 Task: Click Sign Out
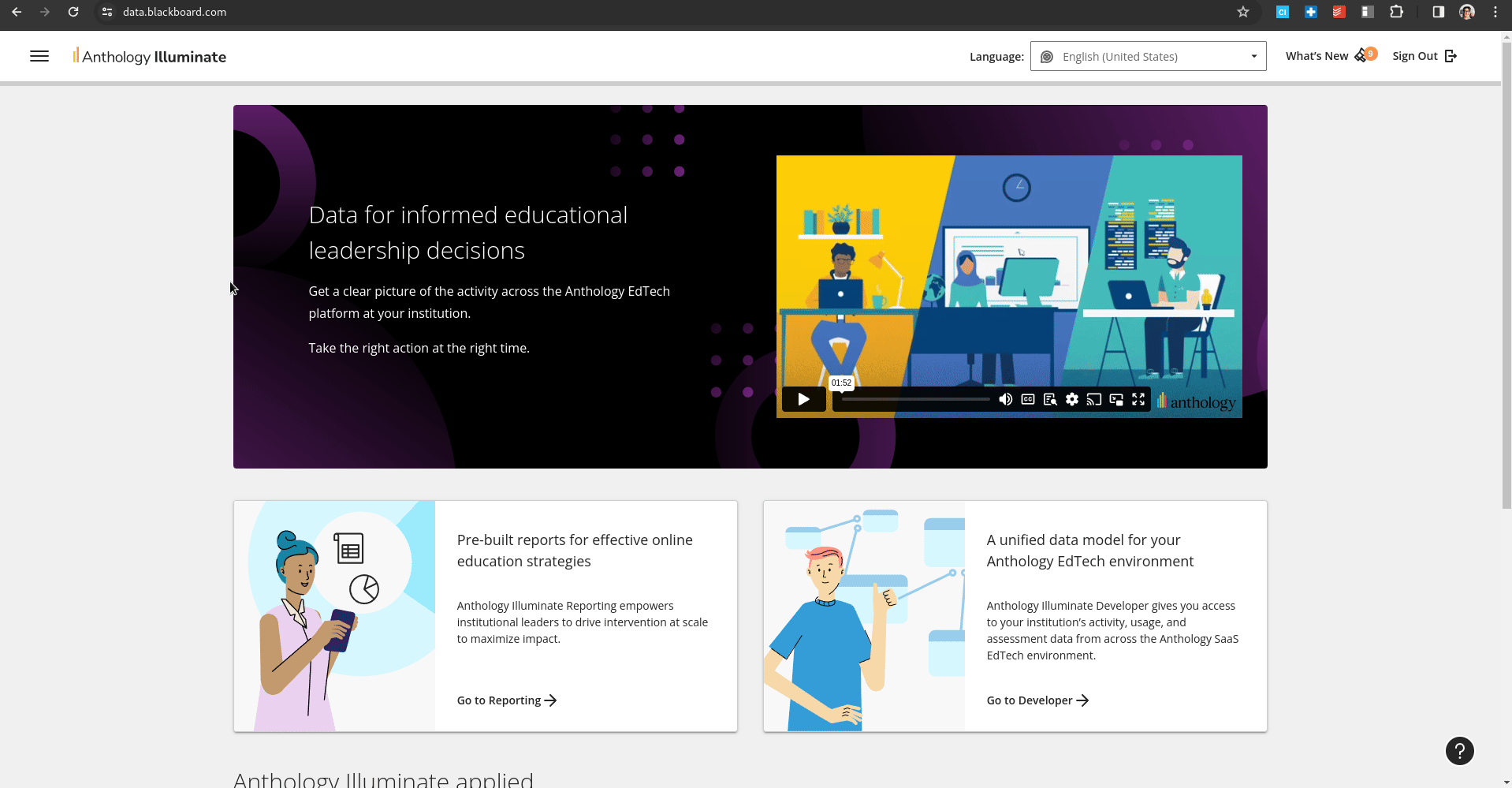point(1424,56)
